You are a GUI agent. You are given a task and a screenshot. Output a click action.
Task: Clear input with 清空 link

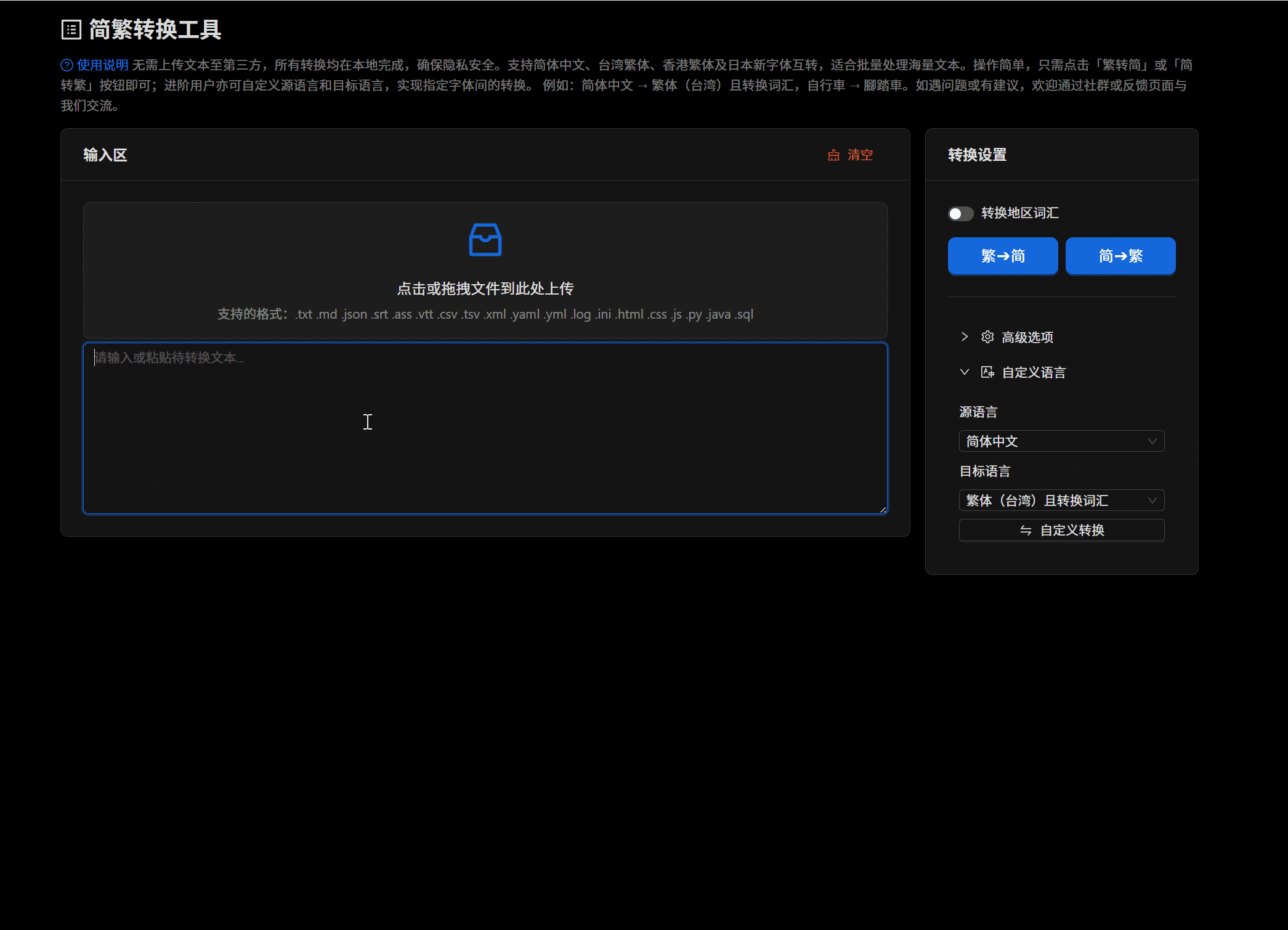(x=860, y=155)
